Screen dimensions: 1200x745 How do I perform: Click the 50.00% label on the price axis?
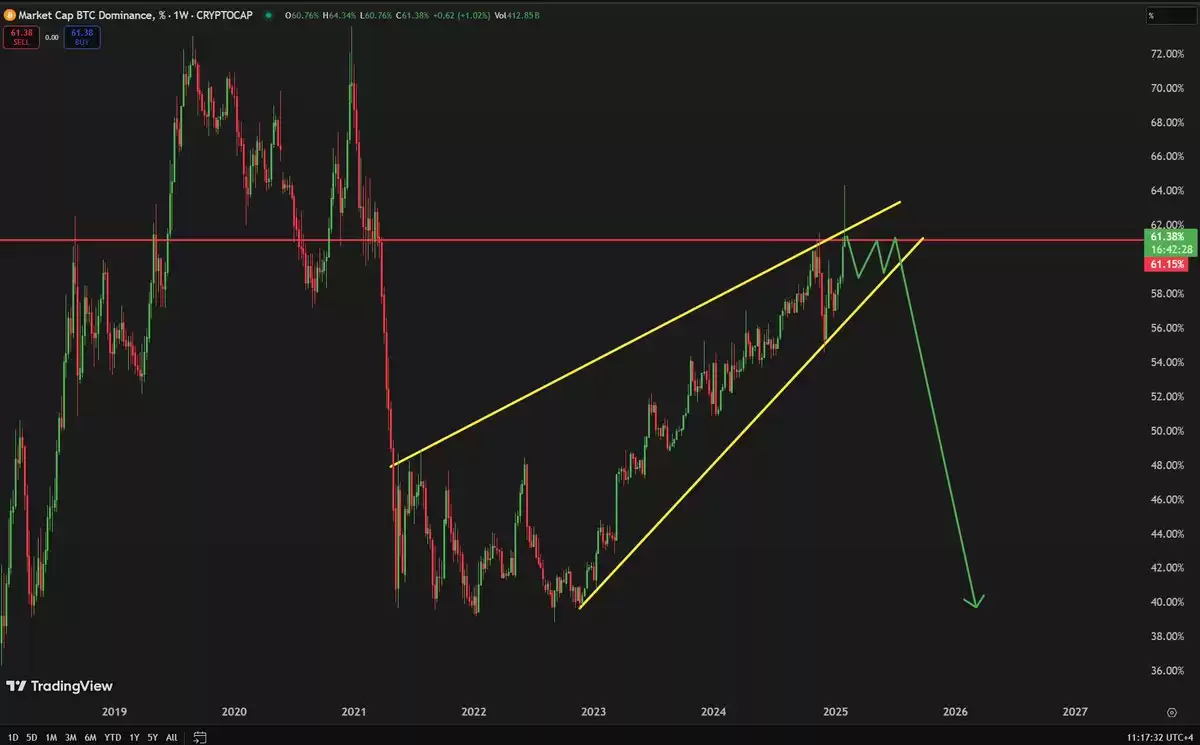1166,431
